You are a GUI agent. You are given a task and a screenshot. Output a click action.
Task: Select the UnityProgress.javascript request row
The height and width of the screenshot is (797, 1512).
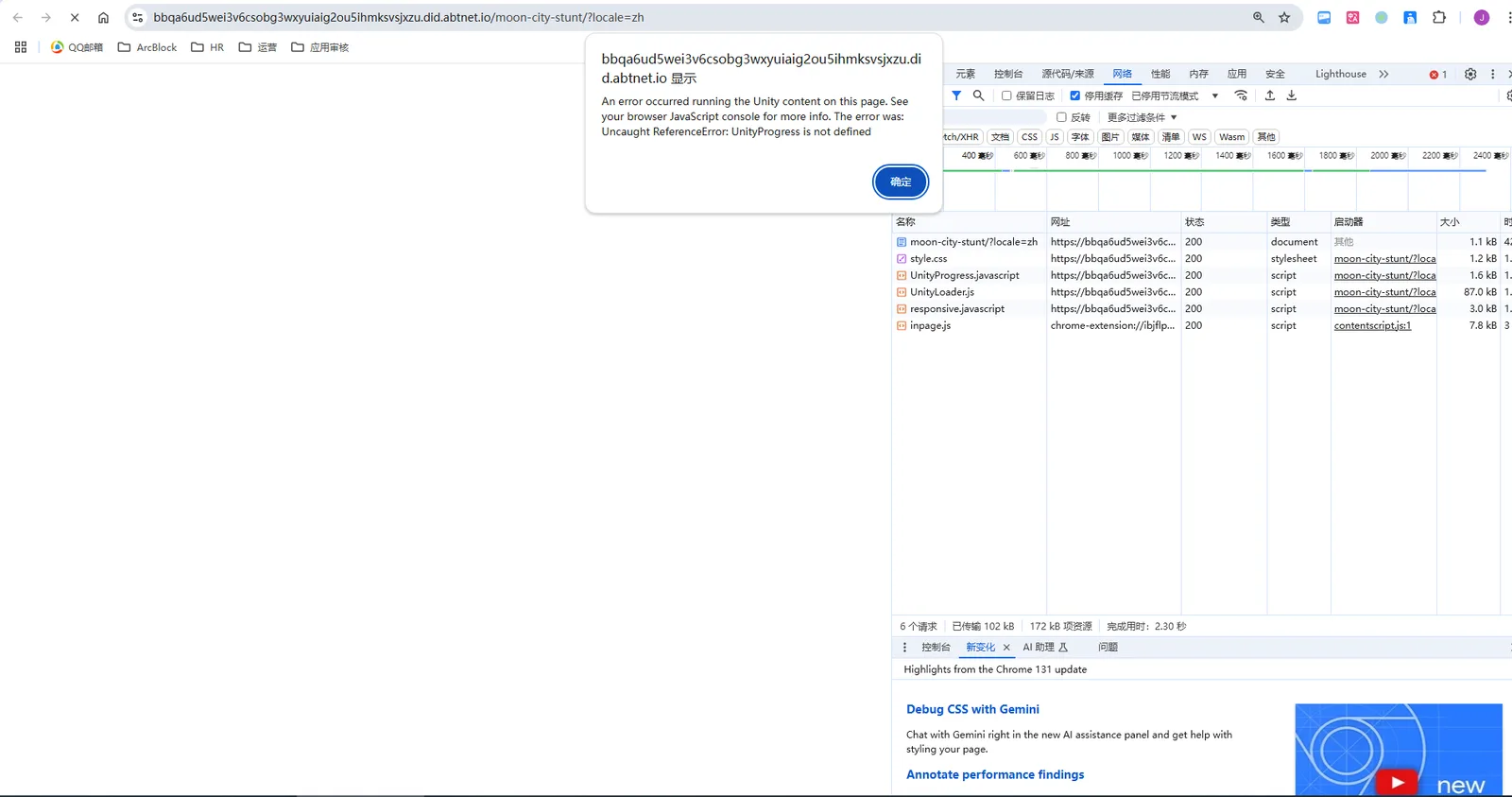tap(1202, 275)
